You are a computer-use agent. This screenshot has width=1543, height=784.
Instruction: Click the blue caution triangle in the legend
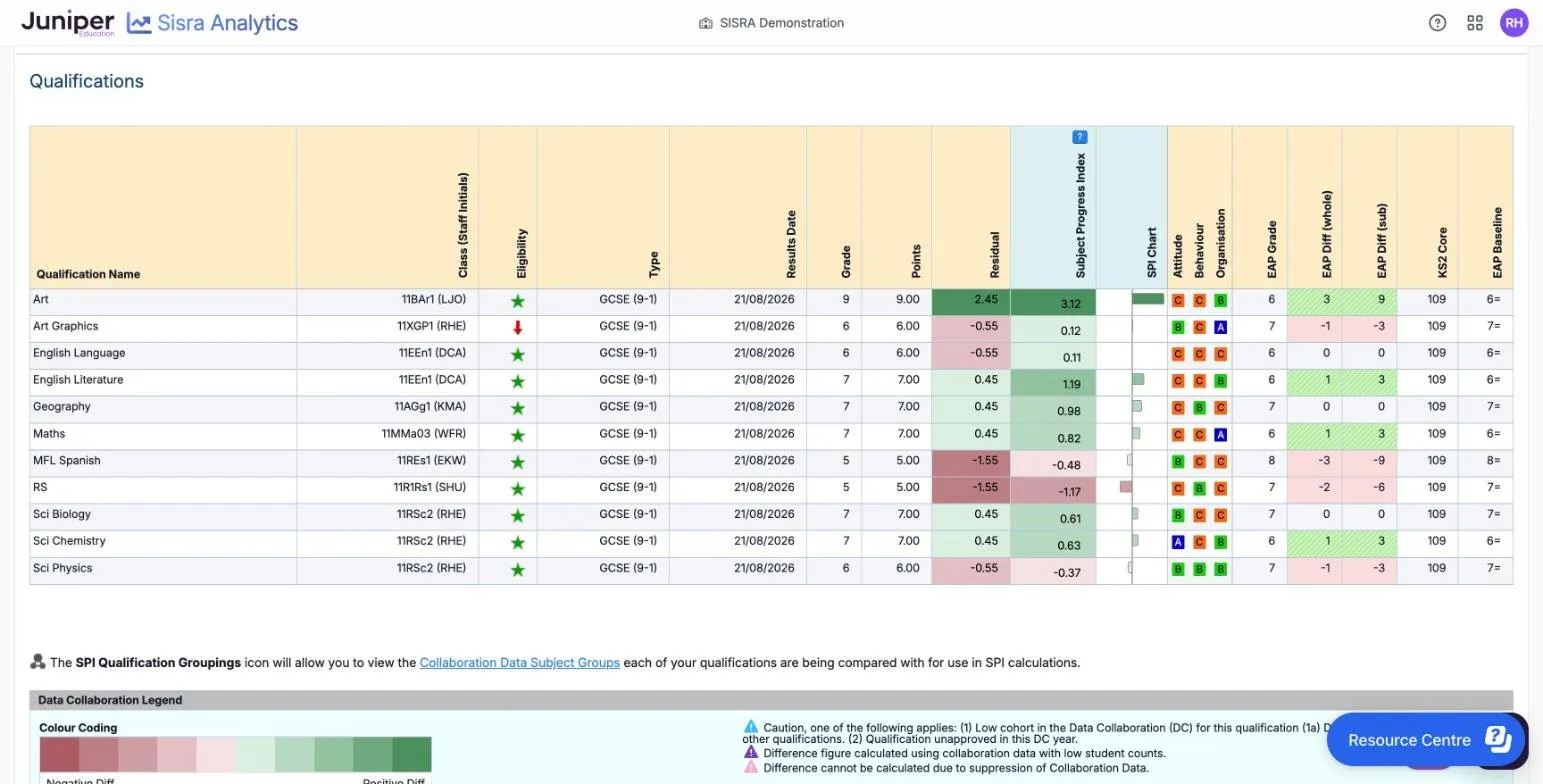click(x=751, y=727)
